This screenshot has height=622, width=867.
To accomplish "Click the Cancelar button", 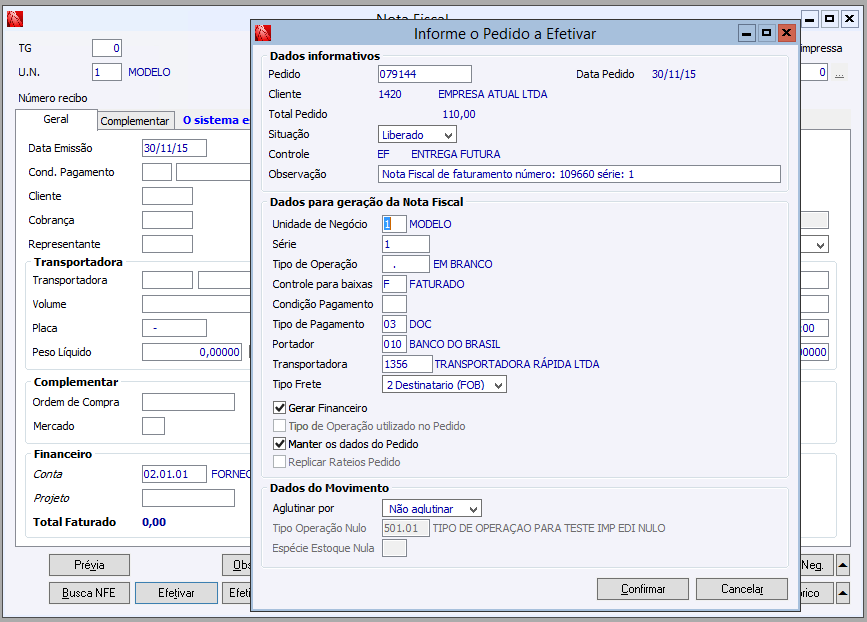I will 741,589.
